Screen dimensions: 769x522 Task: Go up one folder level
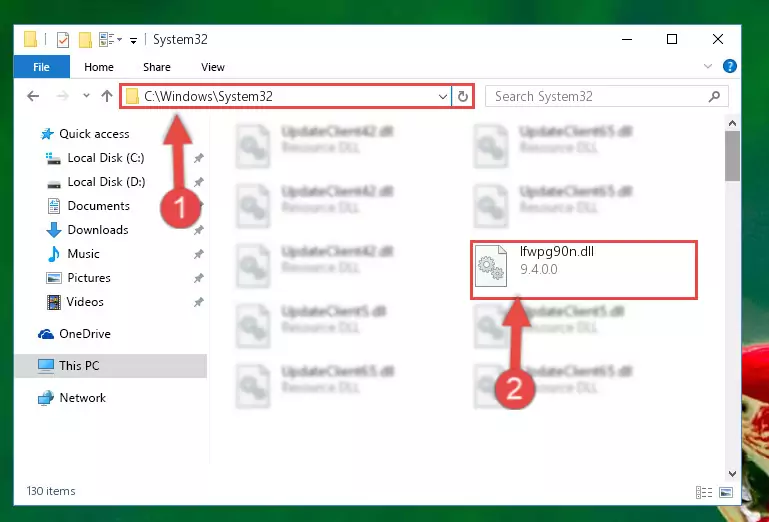(107, 96)
